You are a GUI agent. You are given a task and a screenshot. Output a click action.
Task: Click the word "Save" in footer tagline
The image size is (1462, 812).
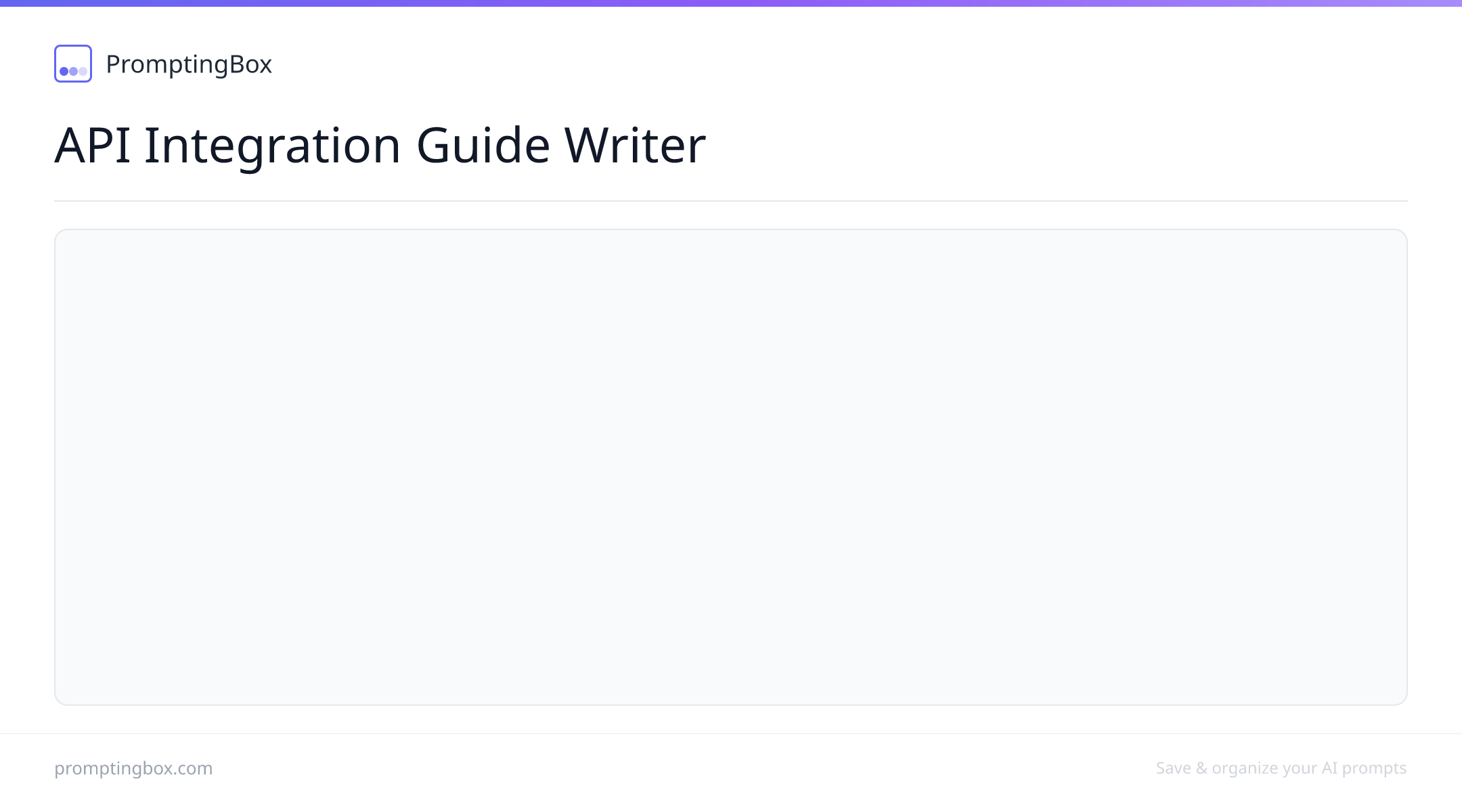point(1174,768)
